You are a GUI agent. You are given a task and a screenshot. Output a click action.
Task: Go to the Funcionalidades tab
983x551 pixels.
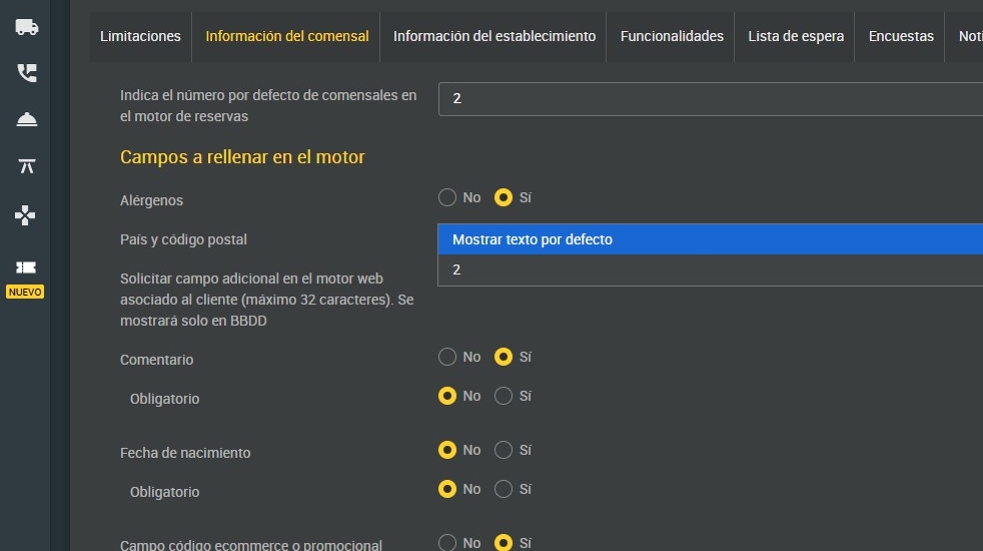tap(671, 36)
